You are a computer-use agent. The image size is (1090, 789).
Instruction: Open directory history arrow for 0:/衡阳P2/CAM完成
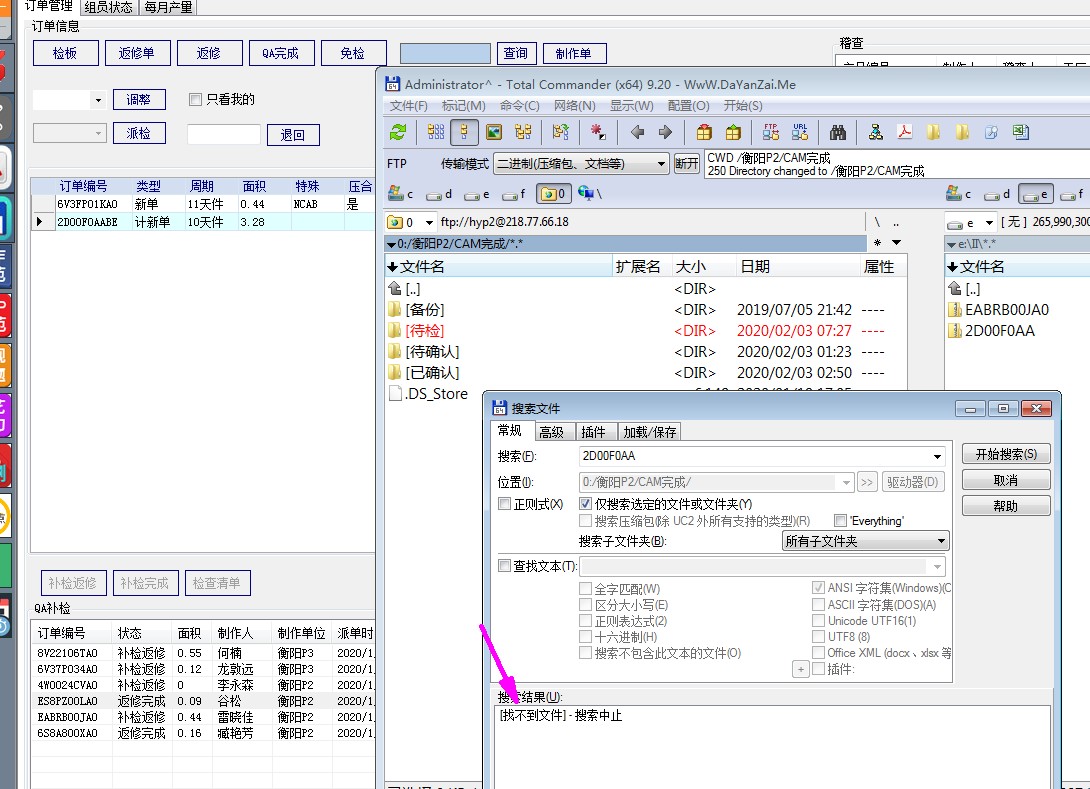[897, 243]
